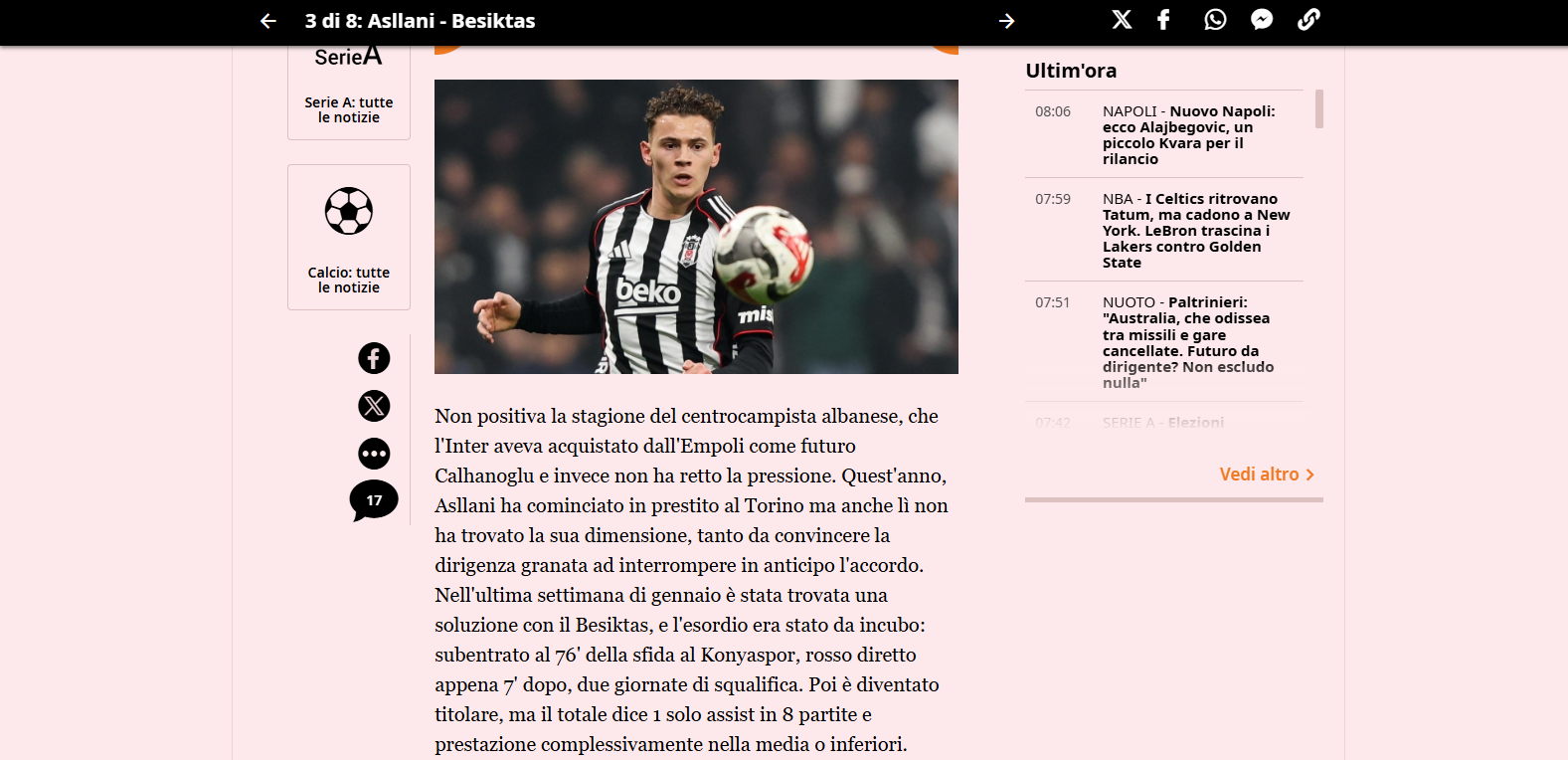Click the Asllani Besiktas photo
The width and height of the screenshot is (1568, 760).
pos(696,227)
